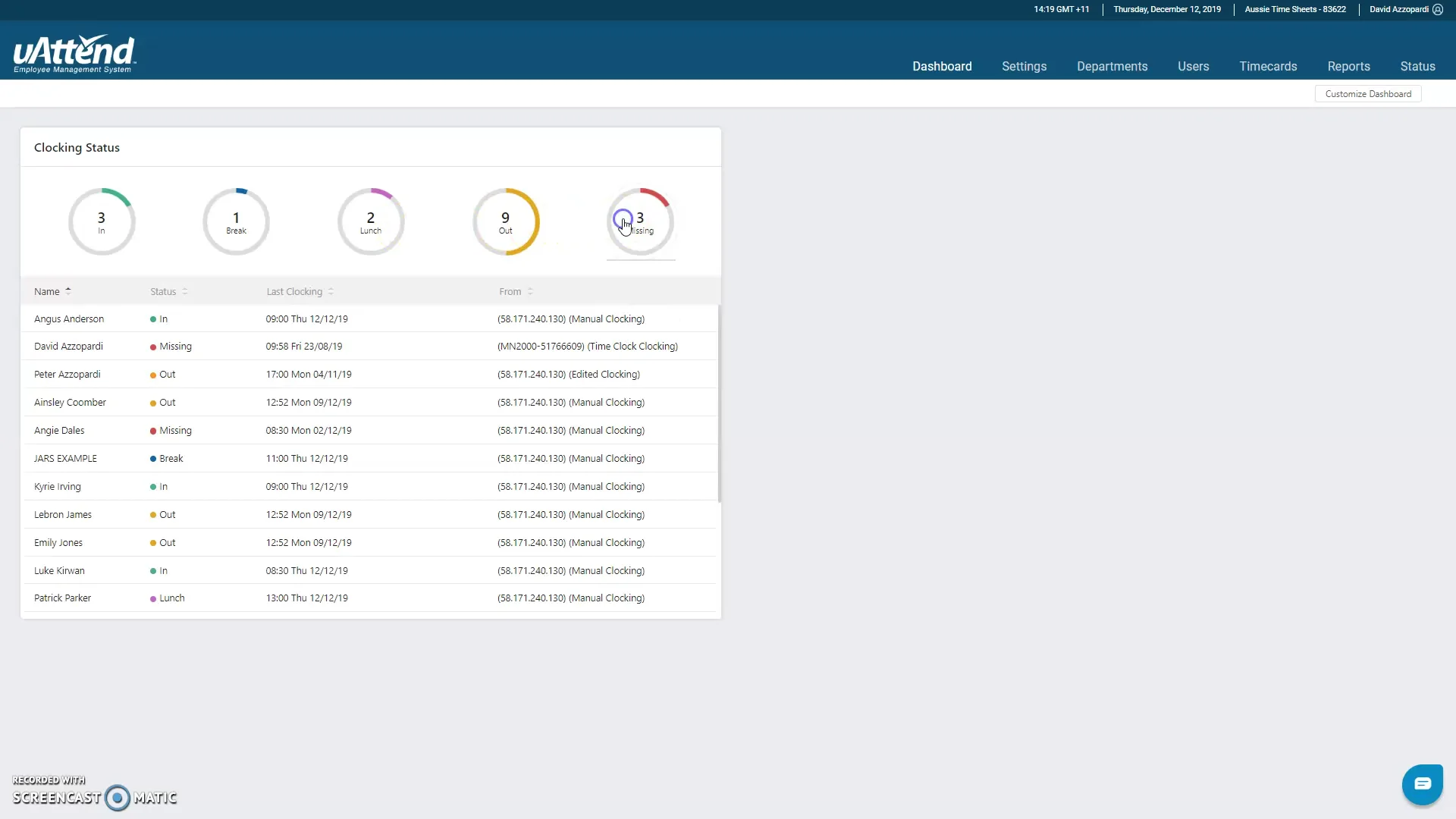Click Lebron James name
The image size is (1456, 819).
[x=63, y=514]
